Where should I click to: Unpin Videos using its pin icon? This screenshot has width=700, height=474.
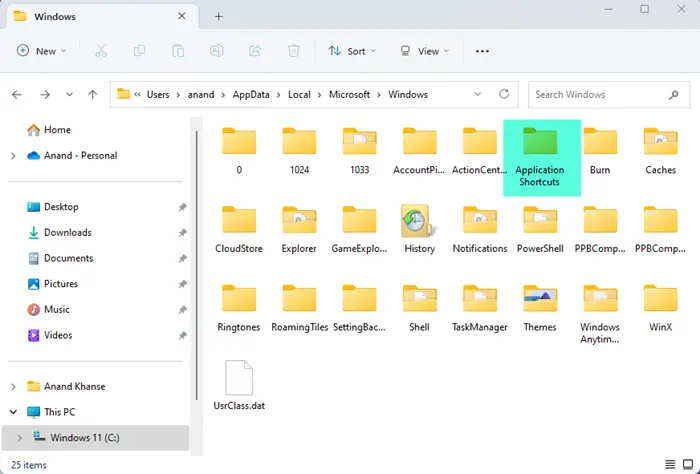coord(182,335)
